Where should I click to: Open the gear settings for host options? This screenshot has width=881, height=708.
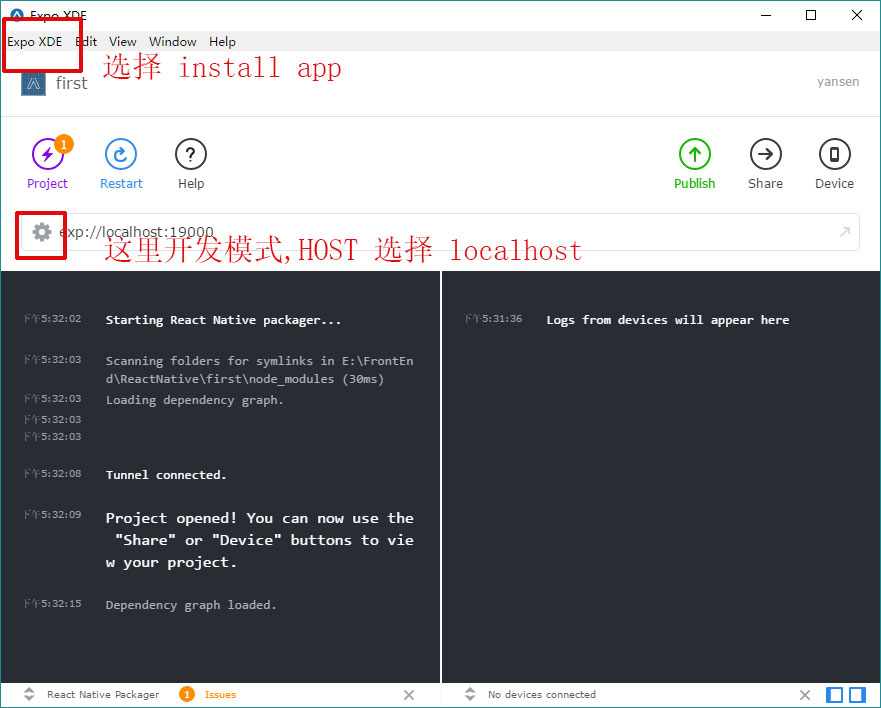click(x=42, y=232)
